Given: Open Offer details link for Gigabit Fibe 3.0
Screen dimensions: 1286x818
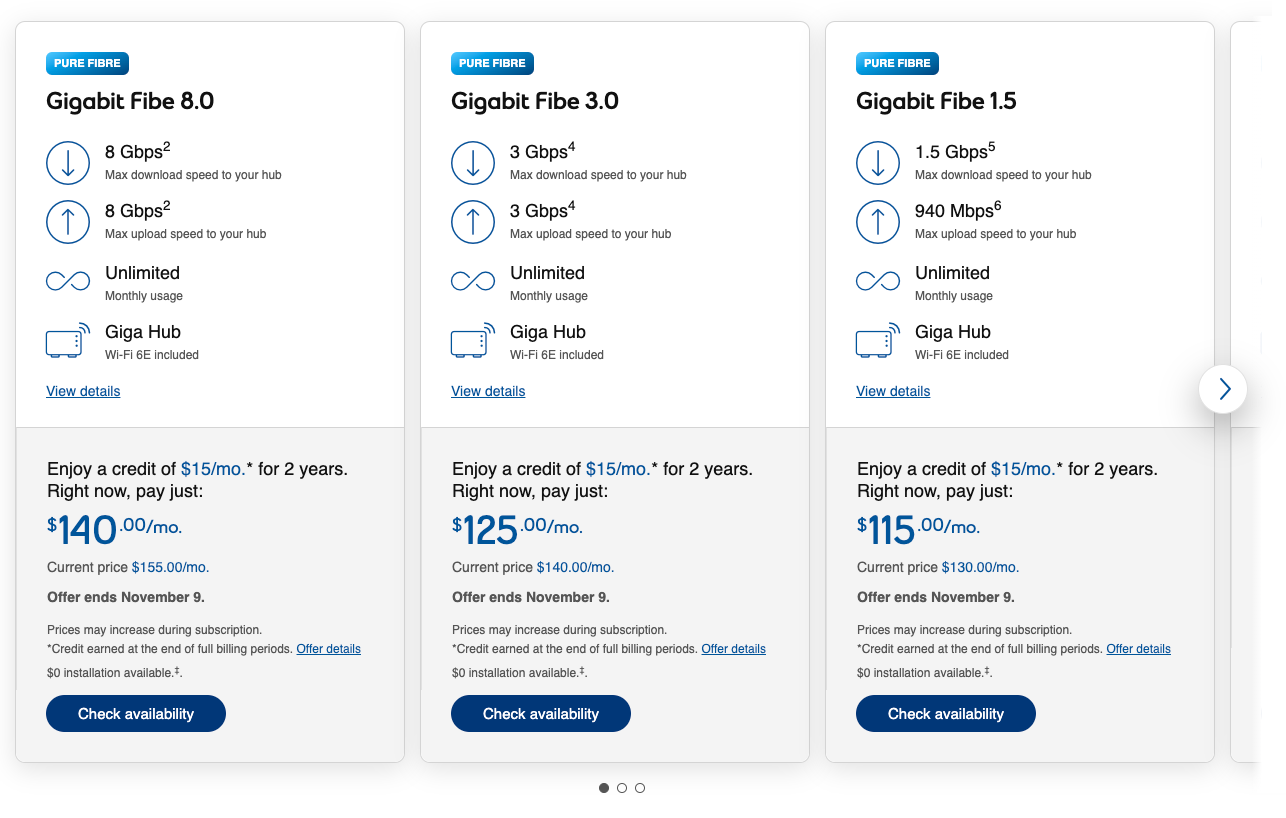Looking at the screenshot, I should [733, 649].
